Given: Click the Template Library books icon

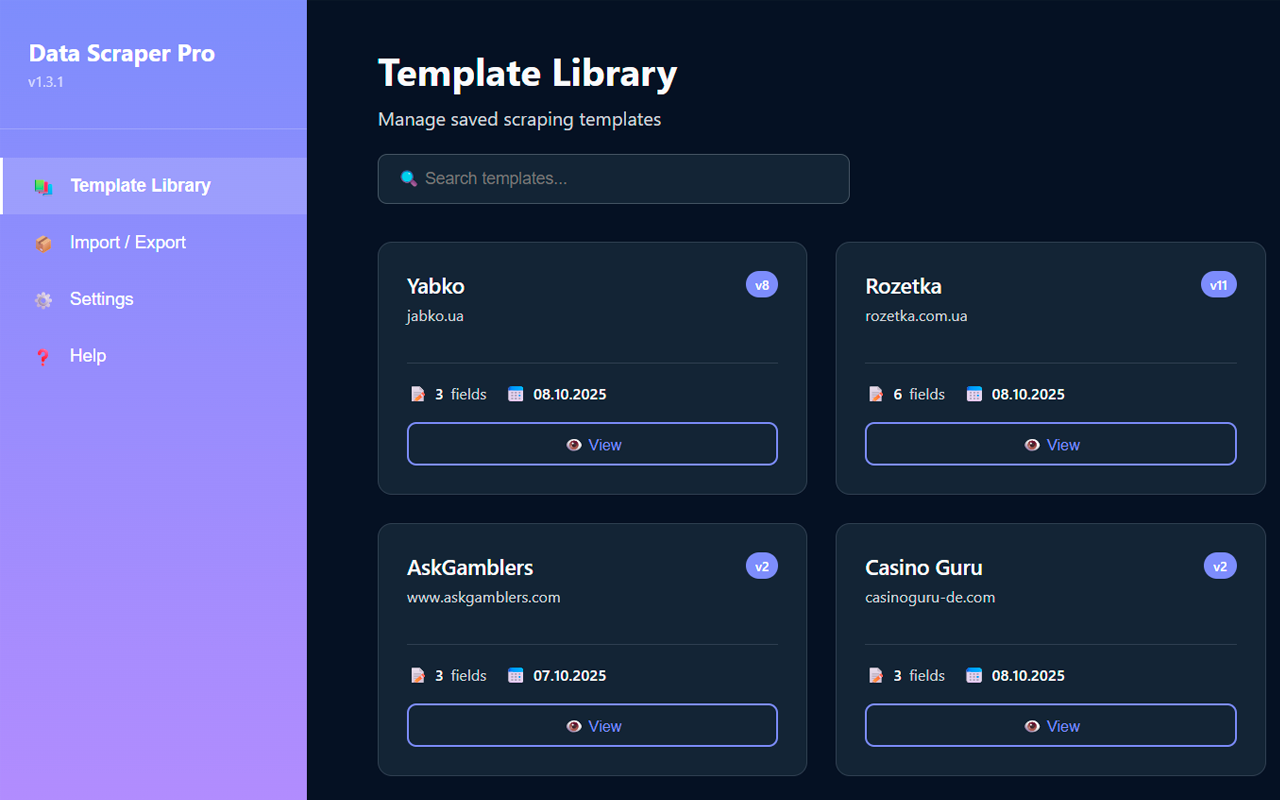Looking at the screenshot, I should tap(43, 186).
